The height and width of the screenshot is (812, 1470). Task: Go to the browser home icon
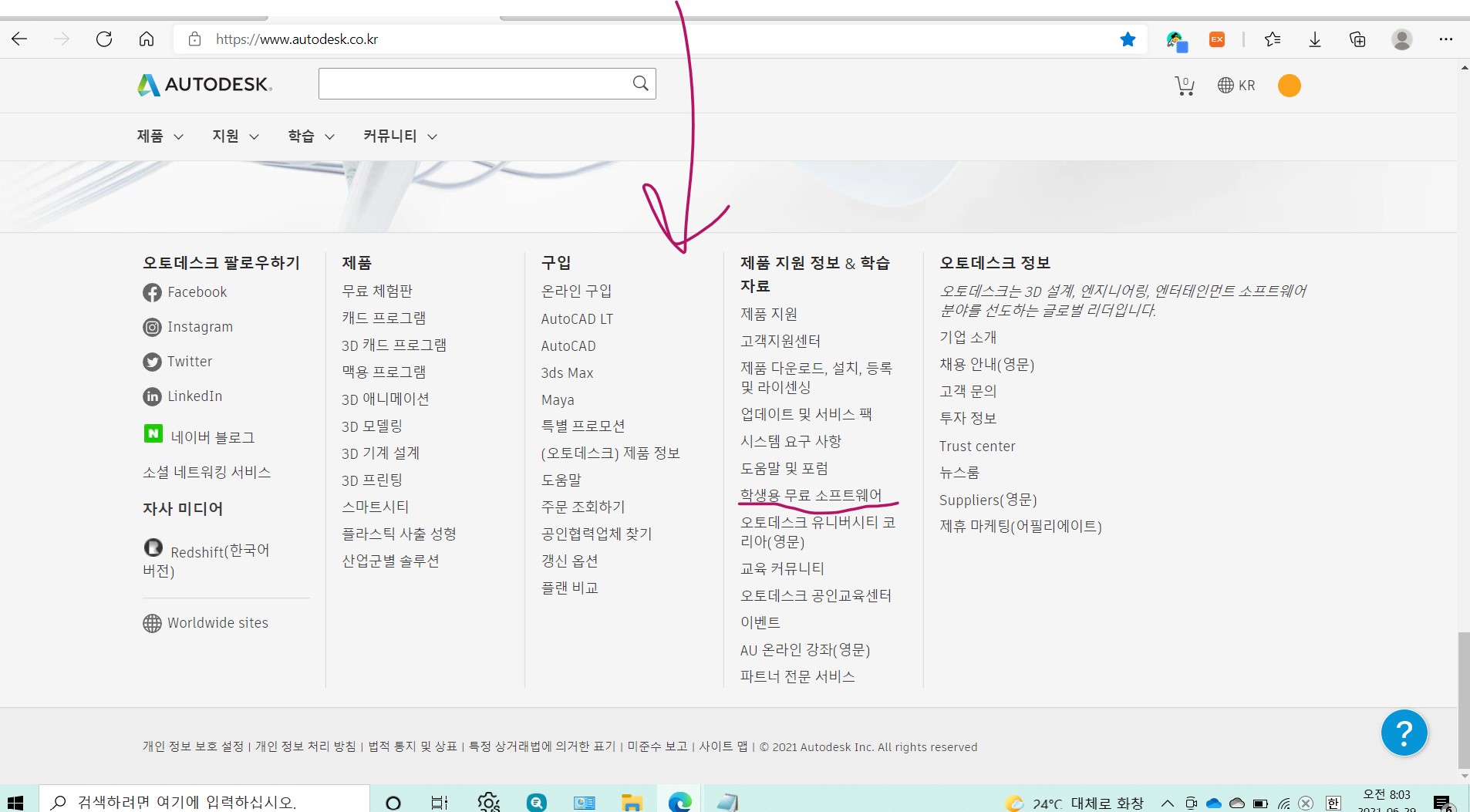tap(147, 39)
